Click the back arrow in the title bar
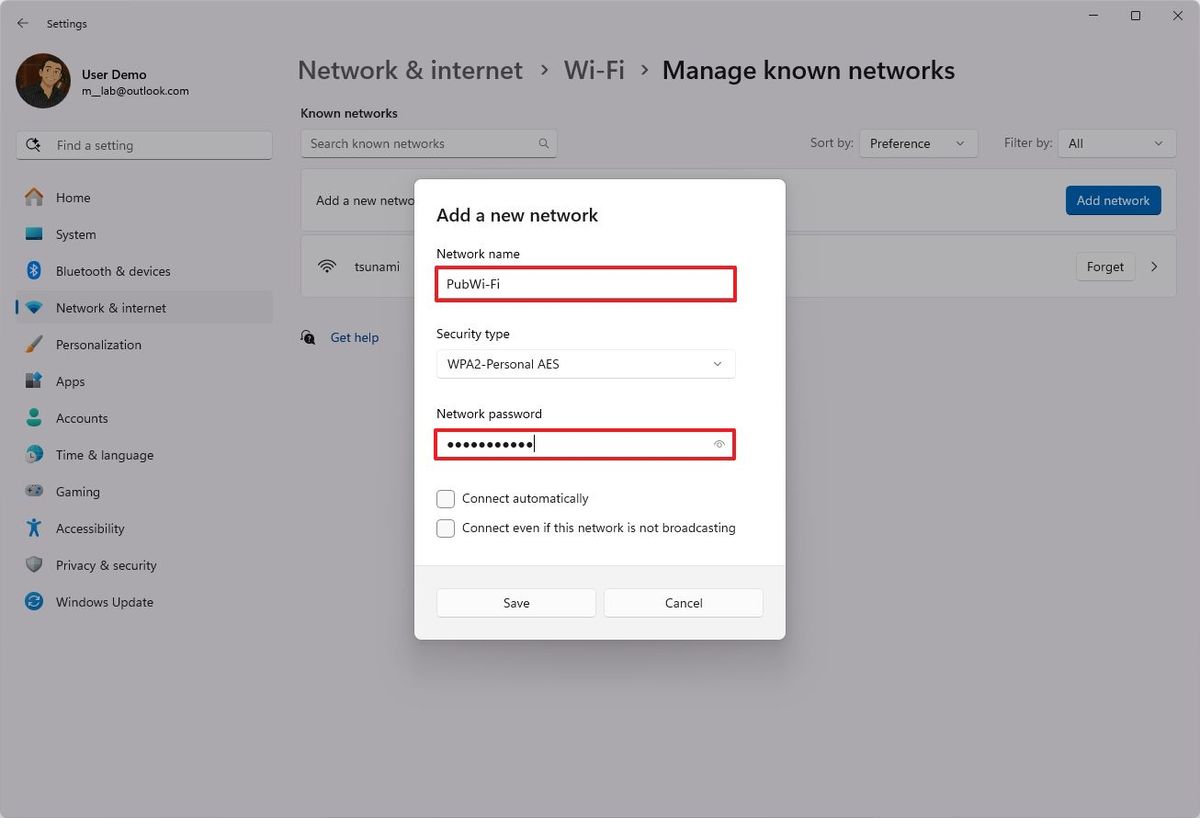 22,23
